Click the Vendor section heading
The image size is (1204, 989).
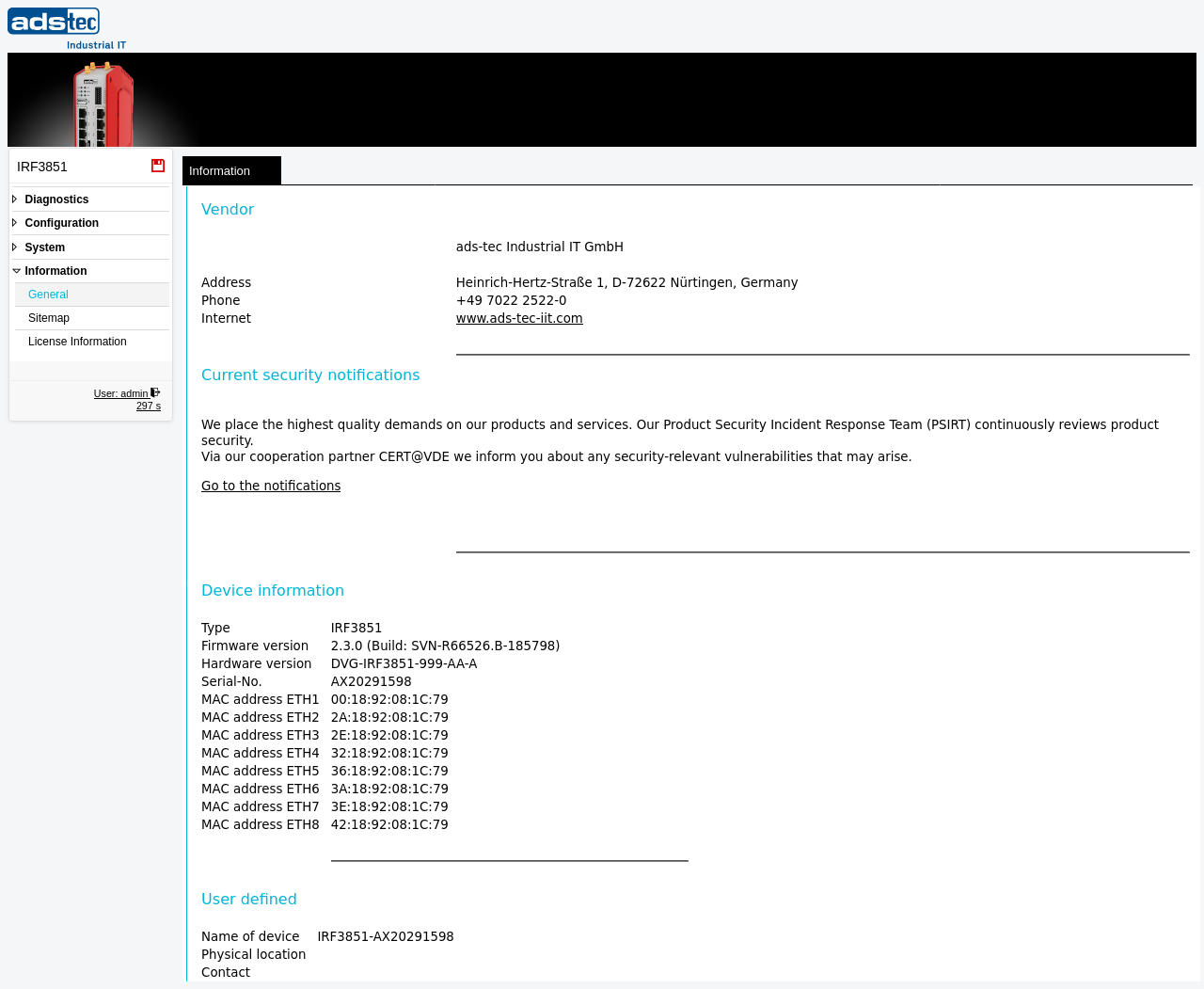click(228, 209)
